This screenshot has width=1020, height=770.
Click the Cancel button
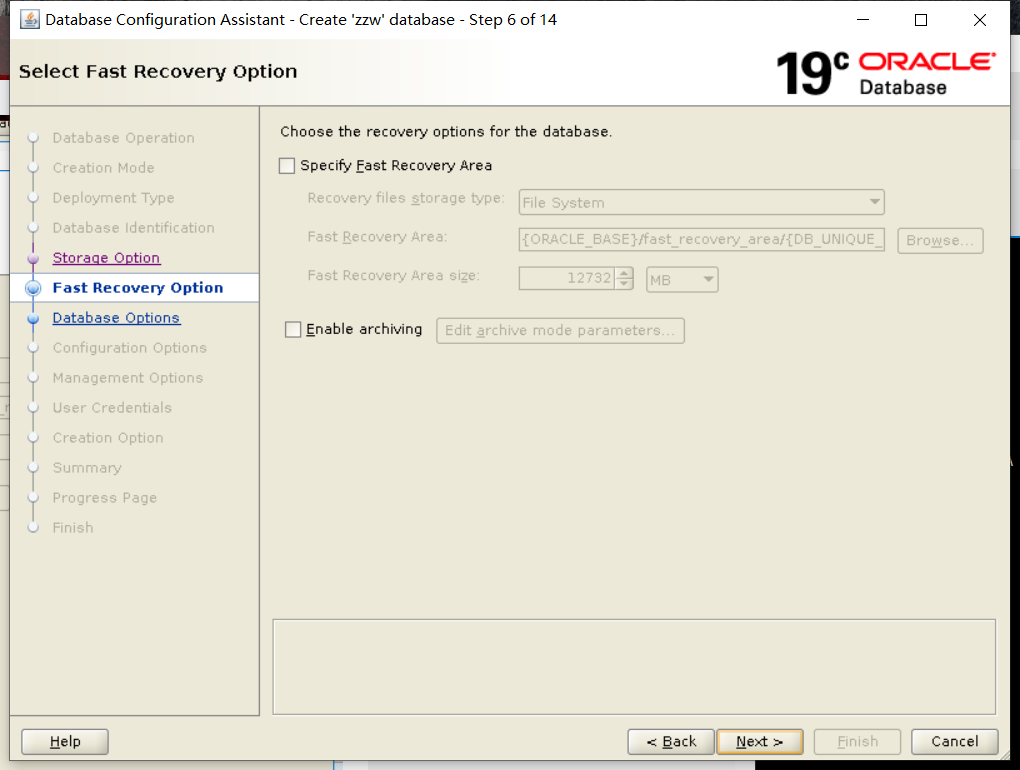pyautogui.click(x=954, y=741)
